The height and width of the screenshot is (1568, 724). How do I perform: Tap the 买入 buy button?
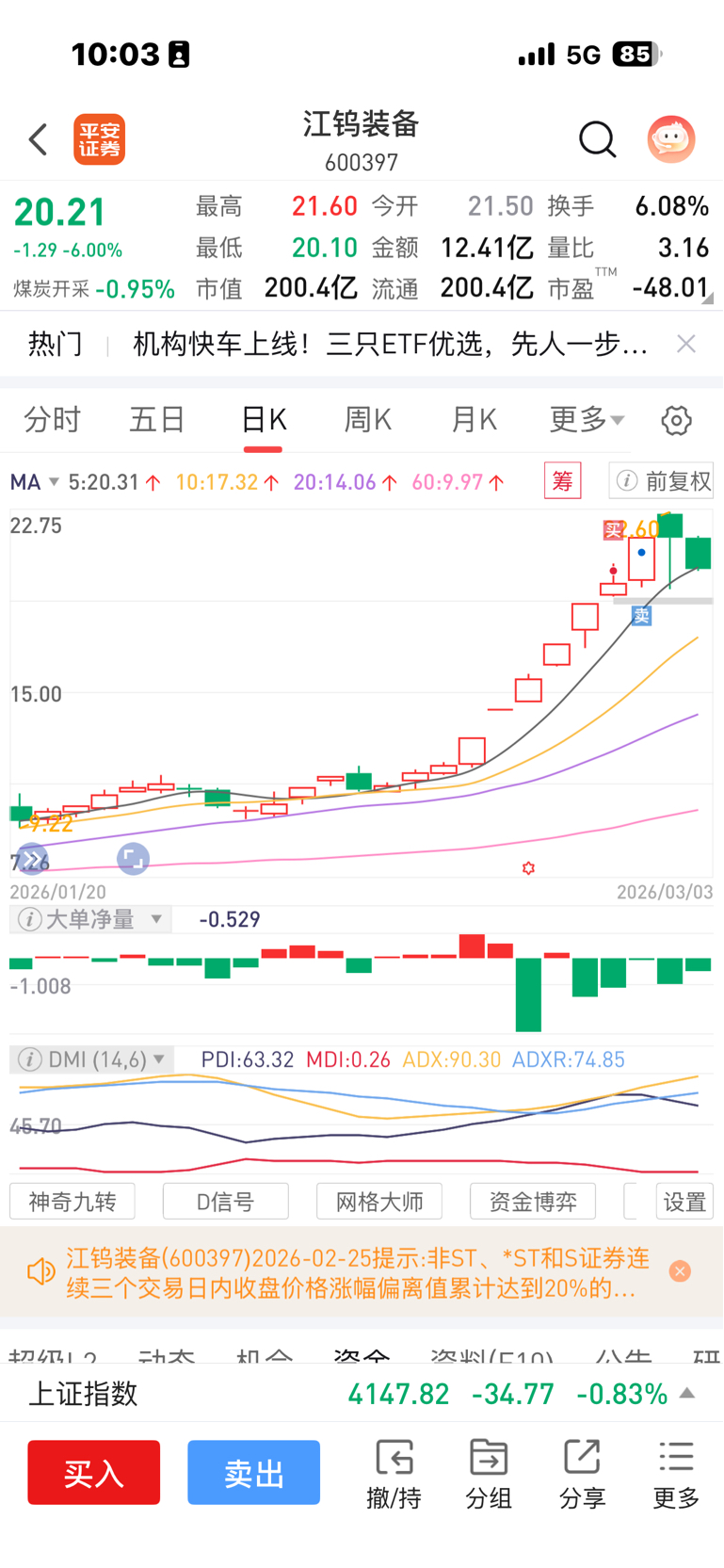(x=93, y=1472)
